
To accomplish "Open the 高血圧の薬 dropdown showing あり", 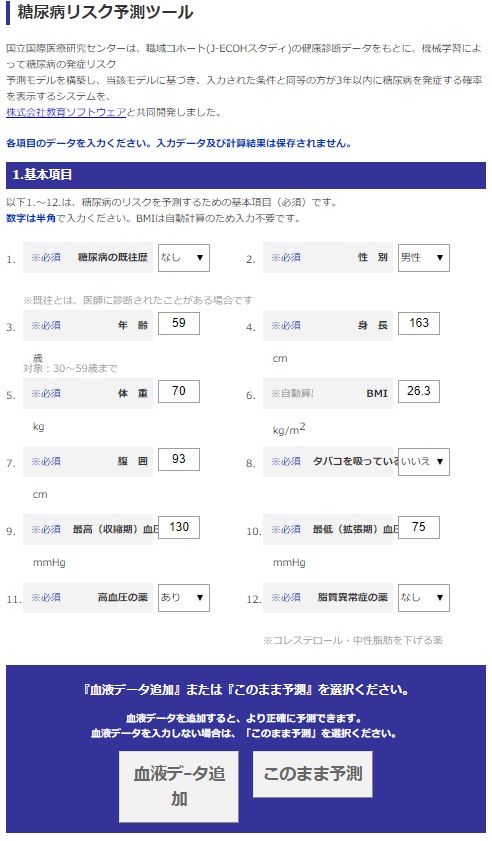I will click(183, 597).
